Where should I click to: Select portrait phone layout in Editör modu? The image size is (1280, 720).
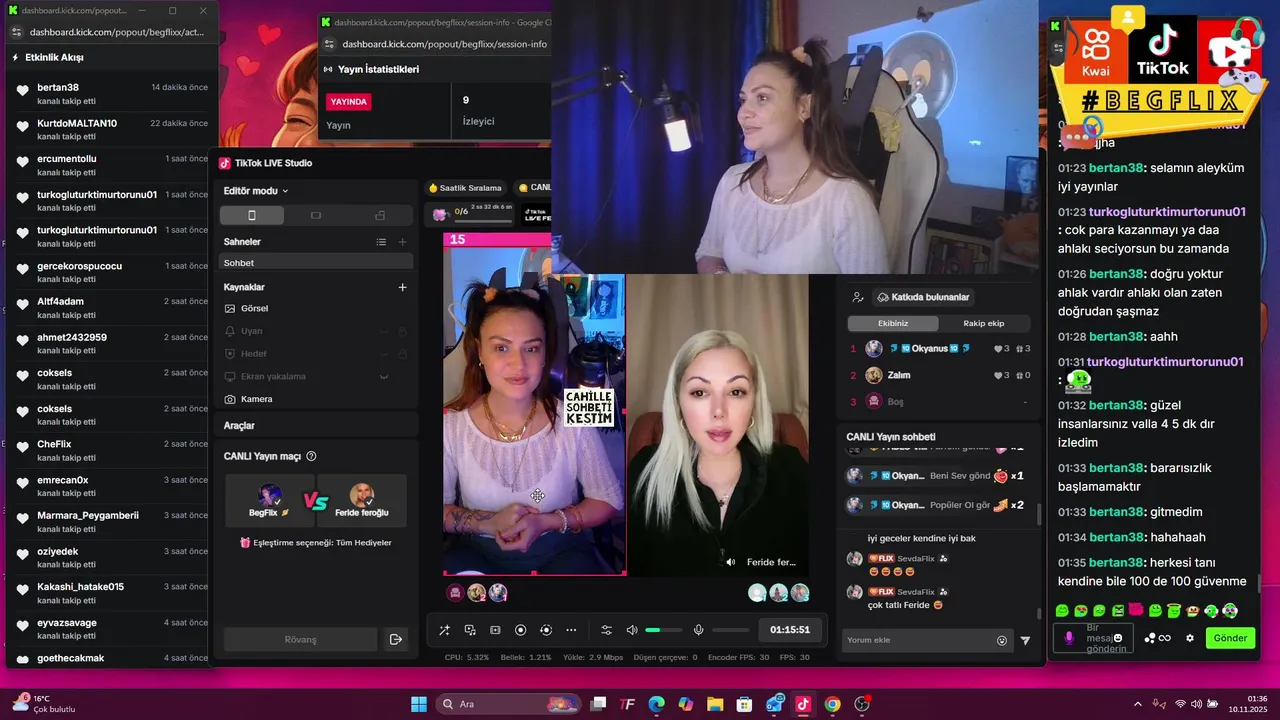[252, 215]
